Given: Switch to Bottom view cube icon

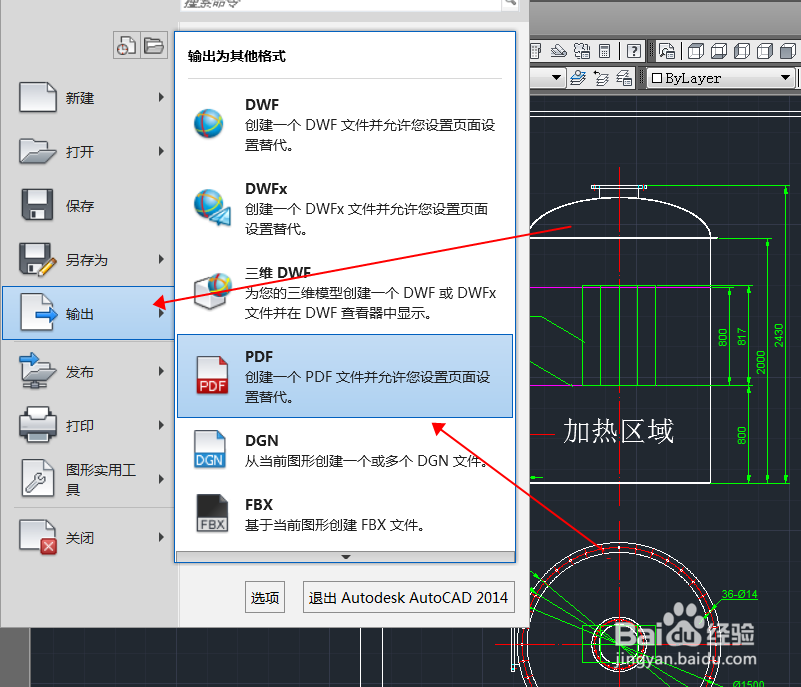Looking at the screenshot, I should click(718, 51).
